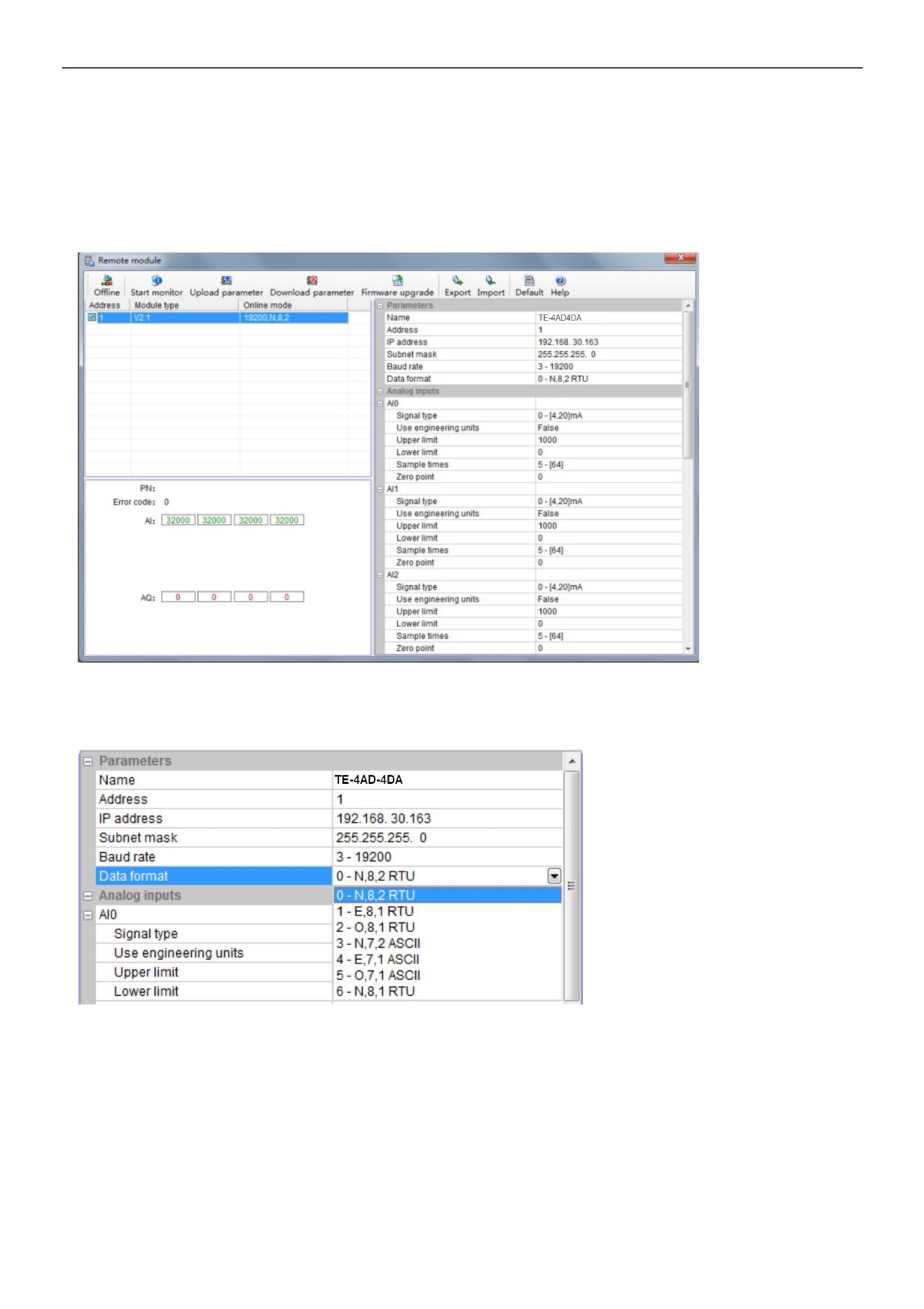Toggle checkbox for module address 1
Screen dimensions: 924x1309
tap(92, 318)
